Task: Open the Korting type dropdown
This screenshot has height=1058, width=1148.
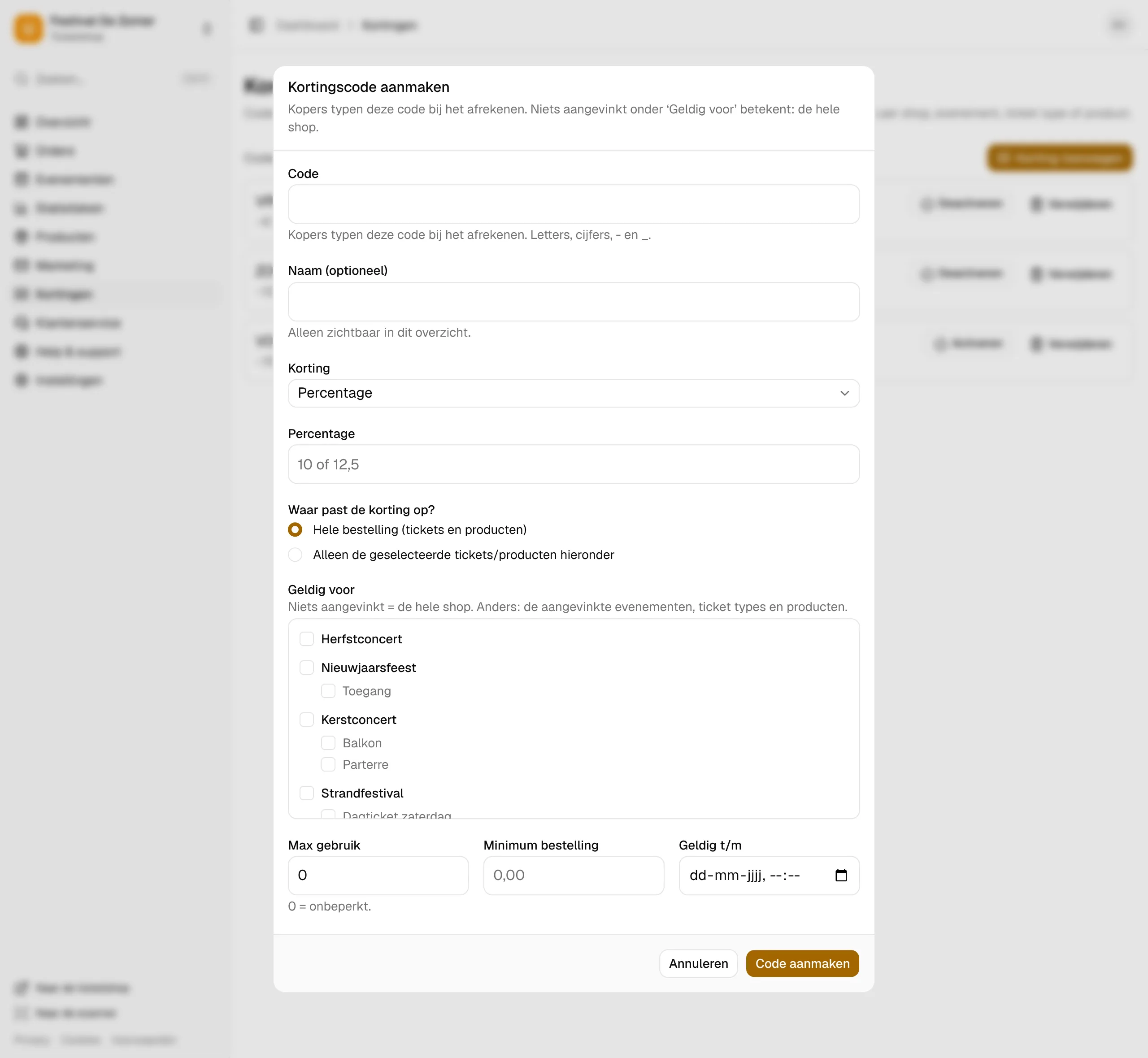Action: click(x=574, y=393)
